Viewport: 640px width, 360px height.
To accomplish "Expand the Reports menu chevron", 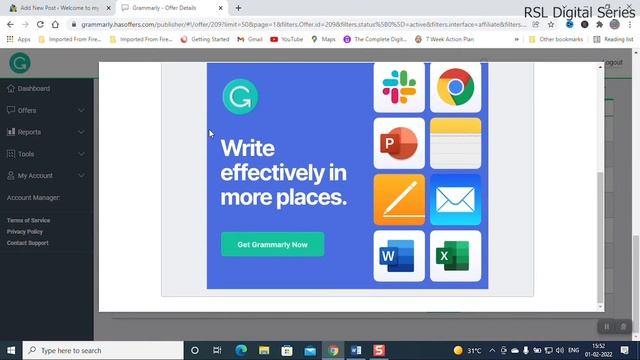I will pyautogui.click(x=81, y=132).
